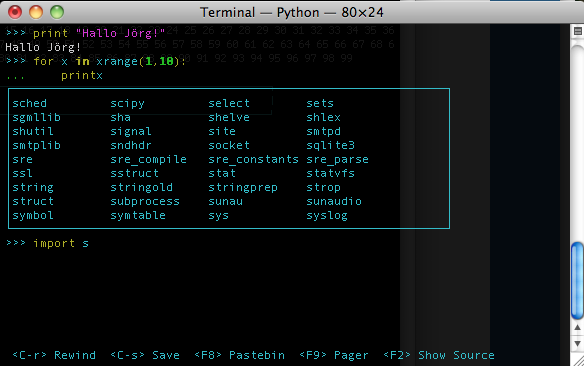
Task: Zoom the Terminal with green button
Action: coord(57,12)
